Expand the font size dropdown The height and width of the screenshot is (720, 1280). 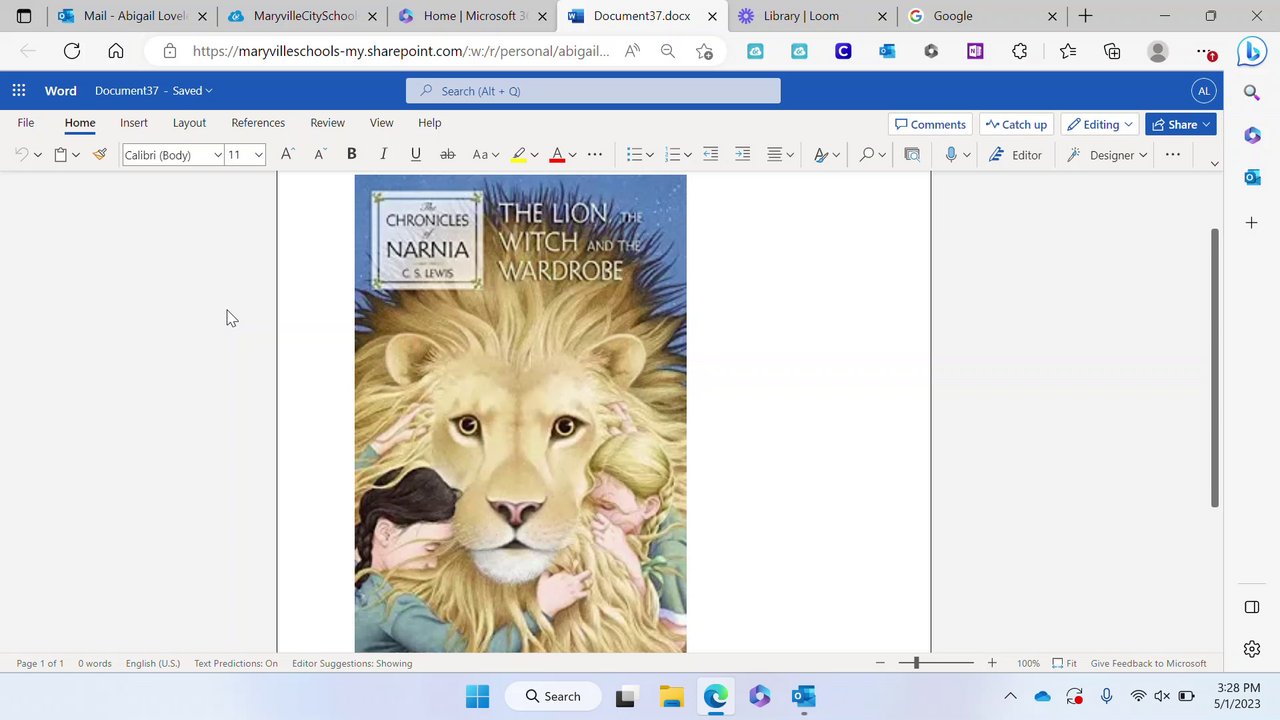tap(258, 155)
